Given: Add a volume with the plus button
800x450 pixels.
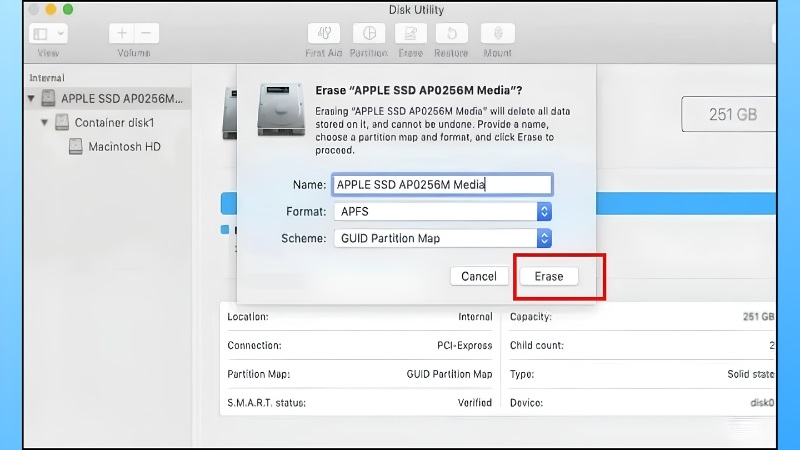Looking at the screenshot, I should coord(121,34).
